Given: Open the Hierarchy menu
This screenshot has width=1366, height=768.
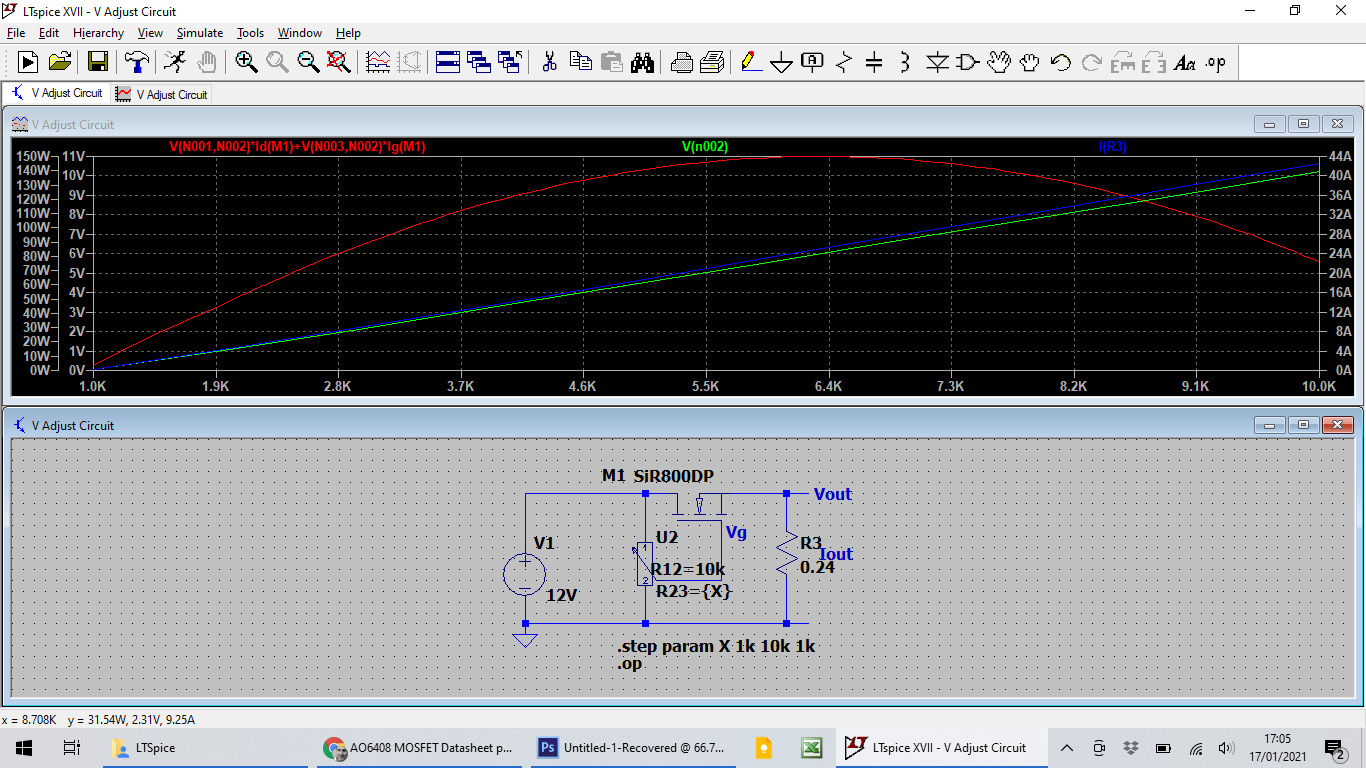Looking at the screenshot, I should (x=98, y=33).
